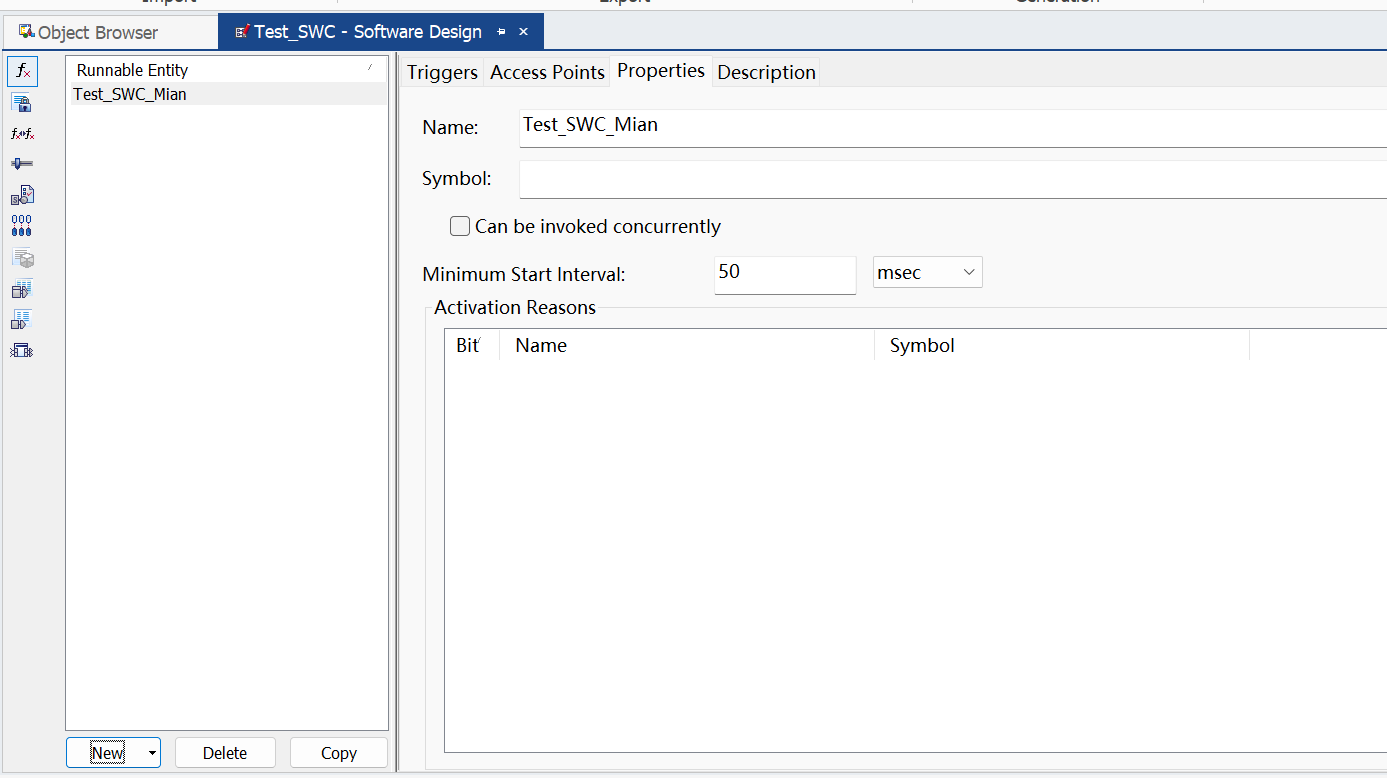
Task: Click the pin/connector icon in the left toolbar
Action: (21, 163)
